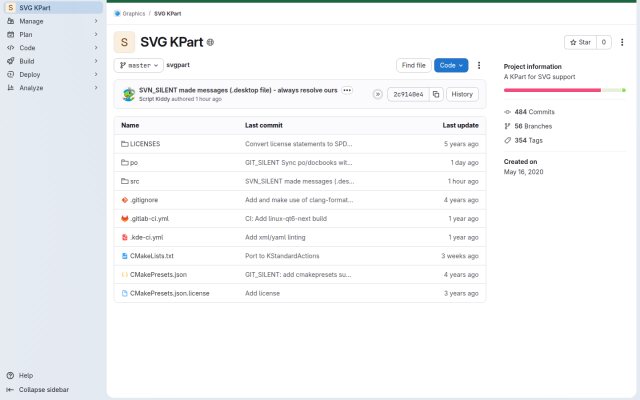
Task: Open 'Convert license statements to SPD...' commit
Action: pyautogui.click(x=298, y=144)
